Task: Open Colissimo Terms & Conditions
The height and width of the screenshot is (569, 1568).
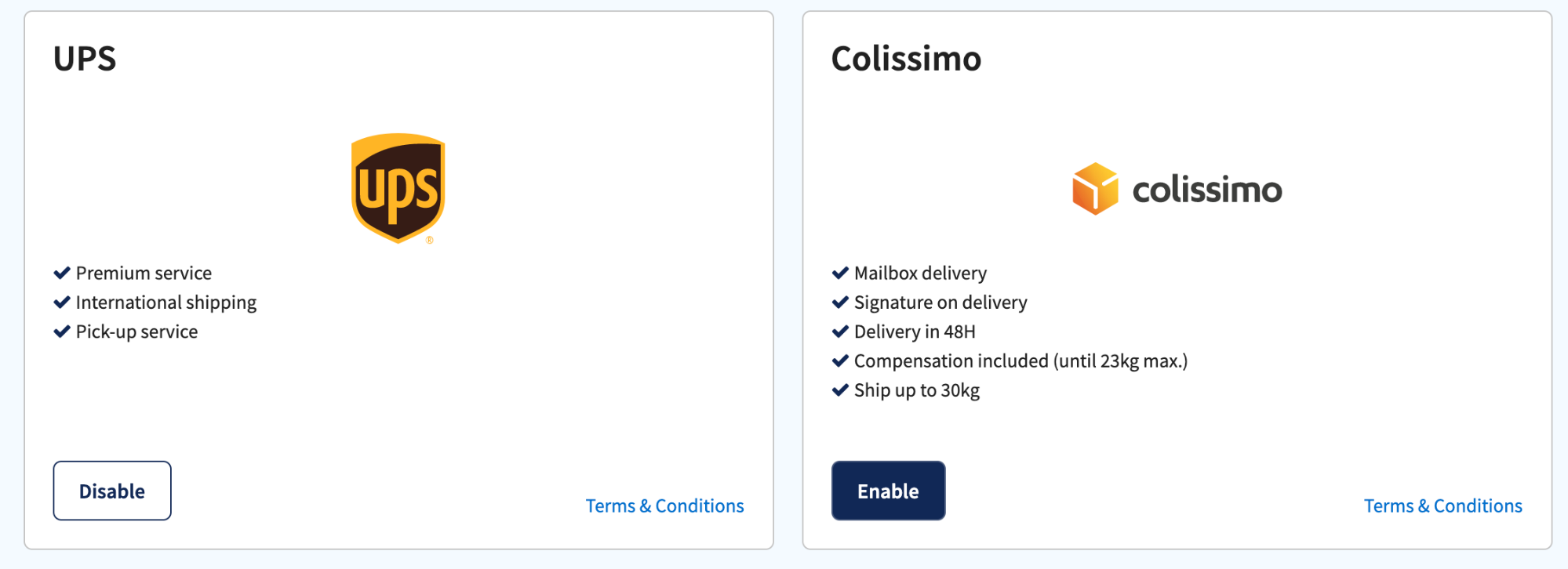Action: click(1443, 506)
